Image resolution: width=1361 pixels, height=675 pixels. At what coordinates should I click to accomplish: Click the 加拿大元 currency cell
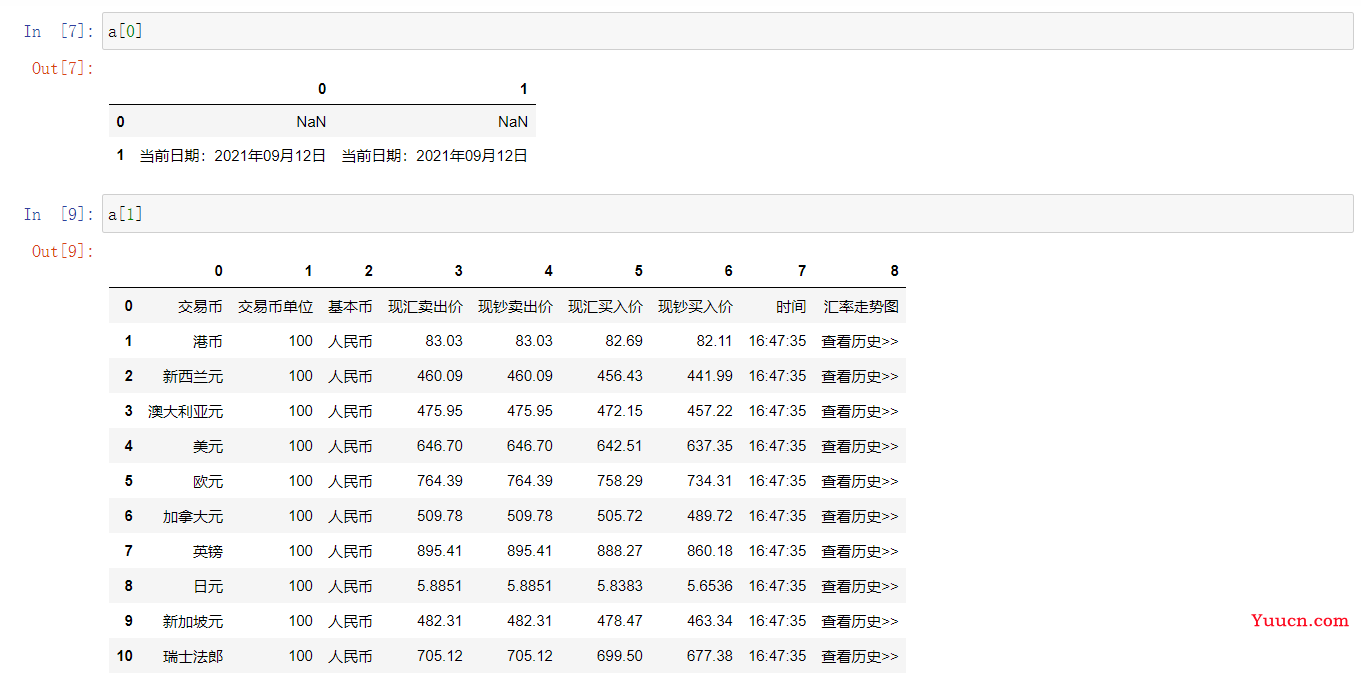193,516
